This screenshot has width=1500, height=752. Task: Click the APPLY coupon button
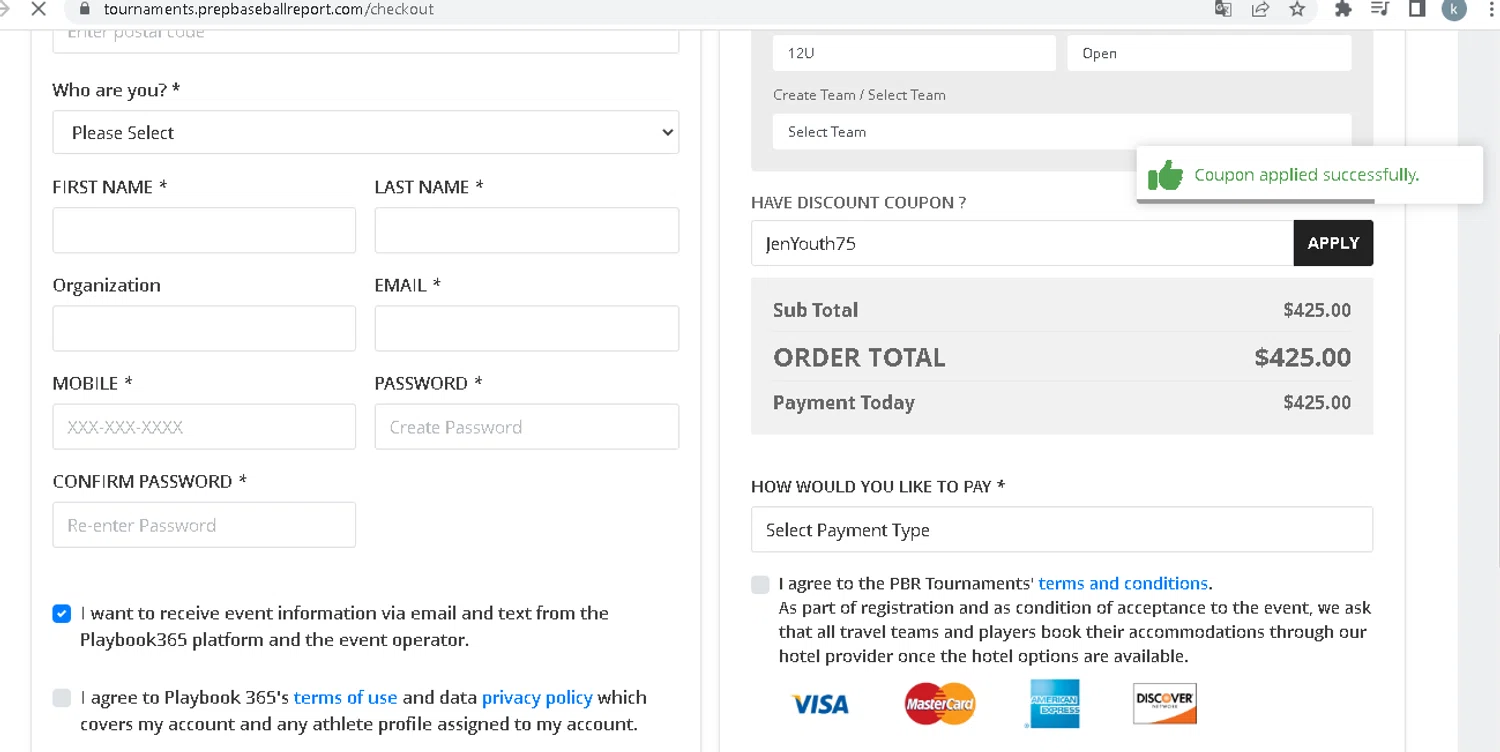[x=1333, y=243]
